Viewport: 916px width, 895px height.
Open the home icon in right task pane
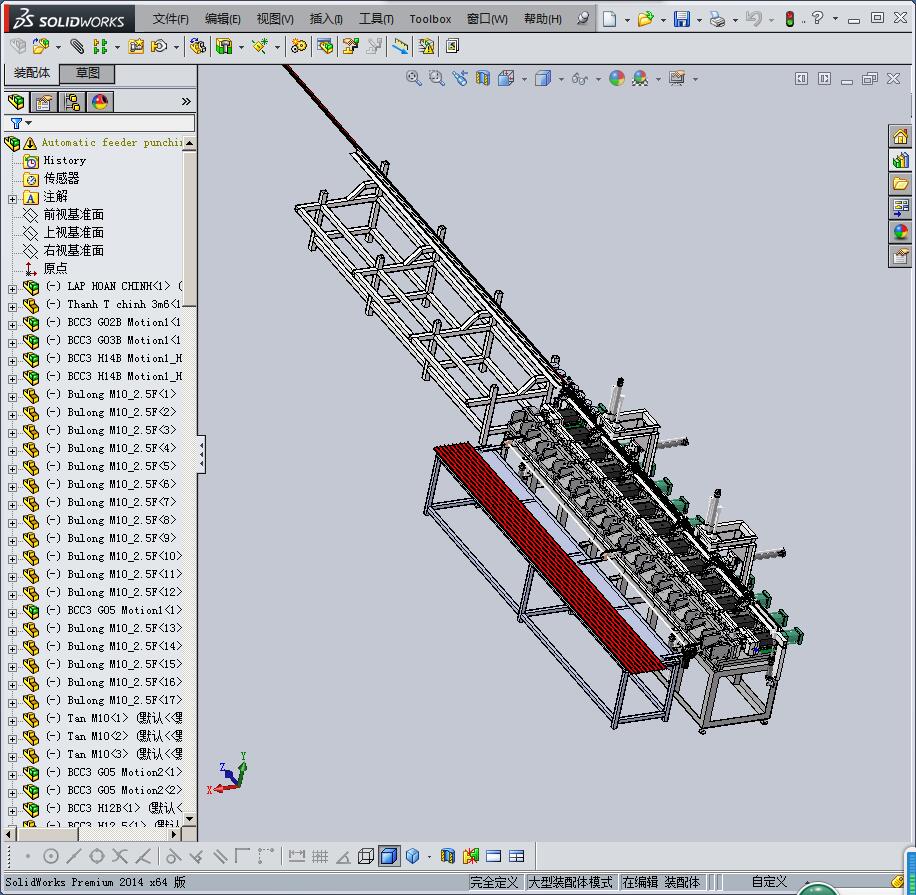click(x=900, y=137)
